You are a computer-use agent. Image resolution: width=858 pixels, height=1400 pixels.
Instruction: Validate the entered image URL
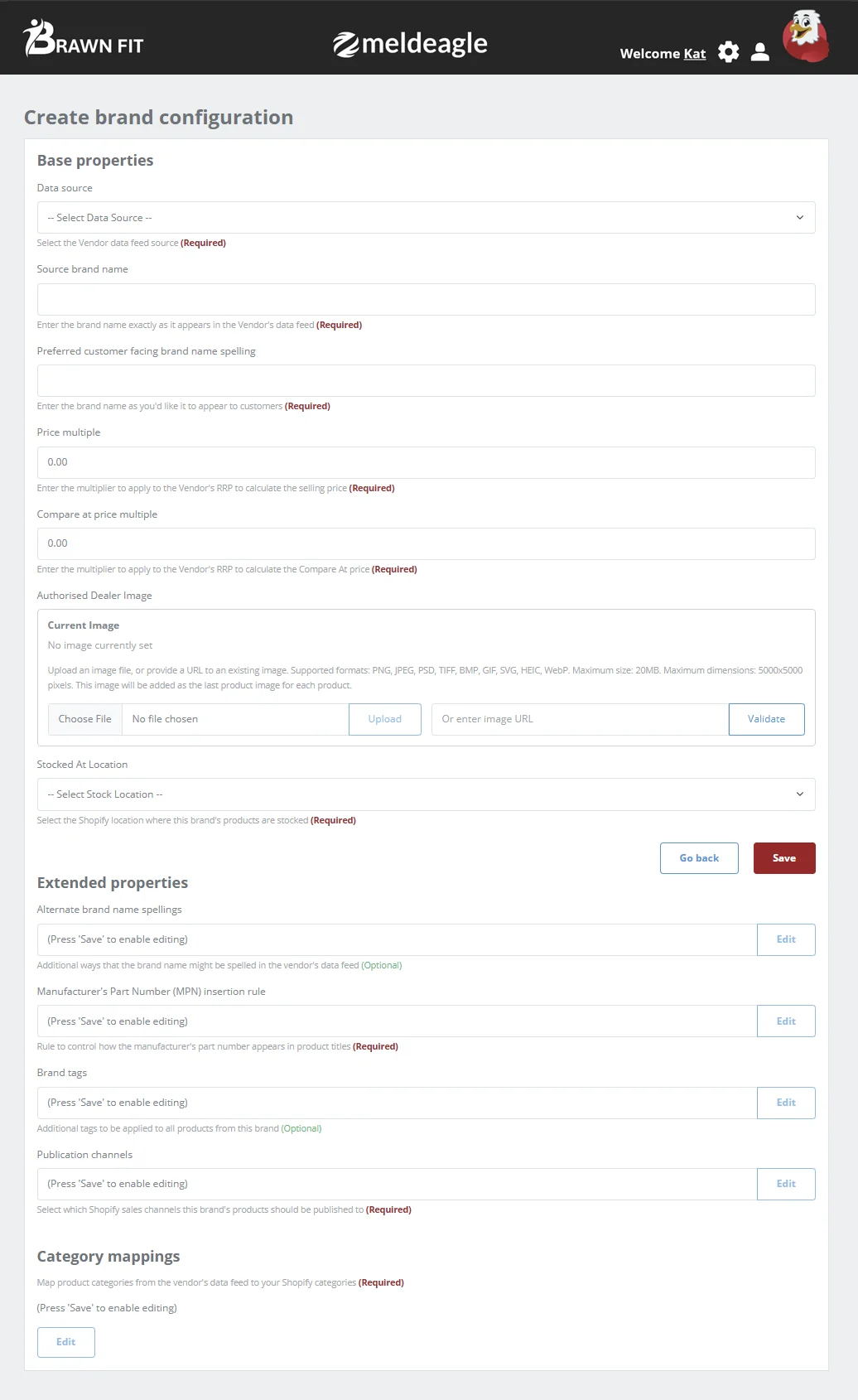[x=766, y=719]
